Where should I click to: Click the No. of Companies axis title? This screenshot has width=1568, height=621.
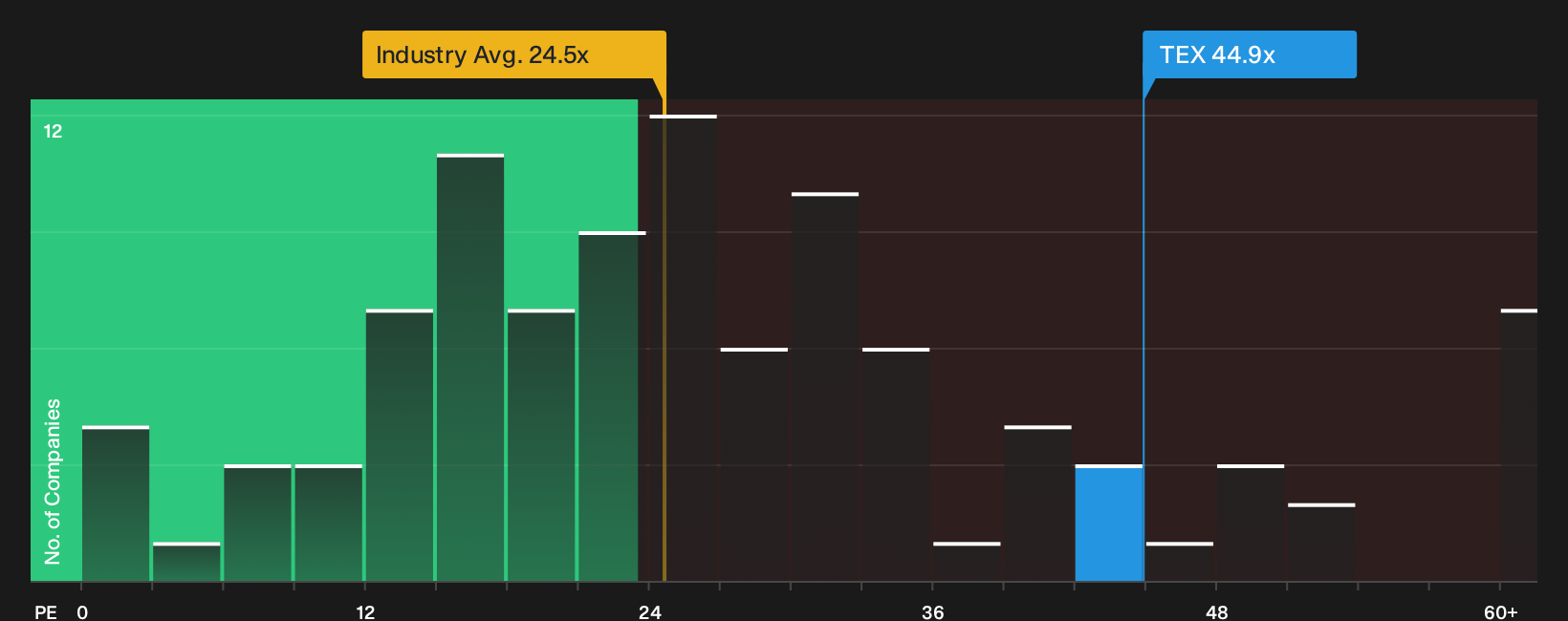[53, 482]
